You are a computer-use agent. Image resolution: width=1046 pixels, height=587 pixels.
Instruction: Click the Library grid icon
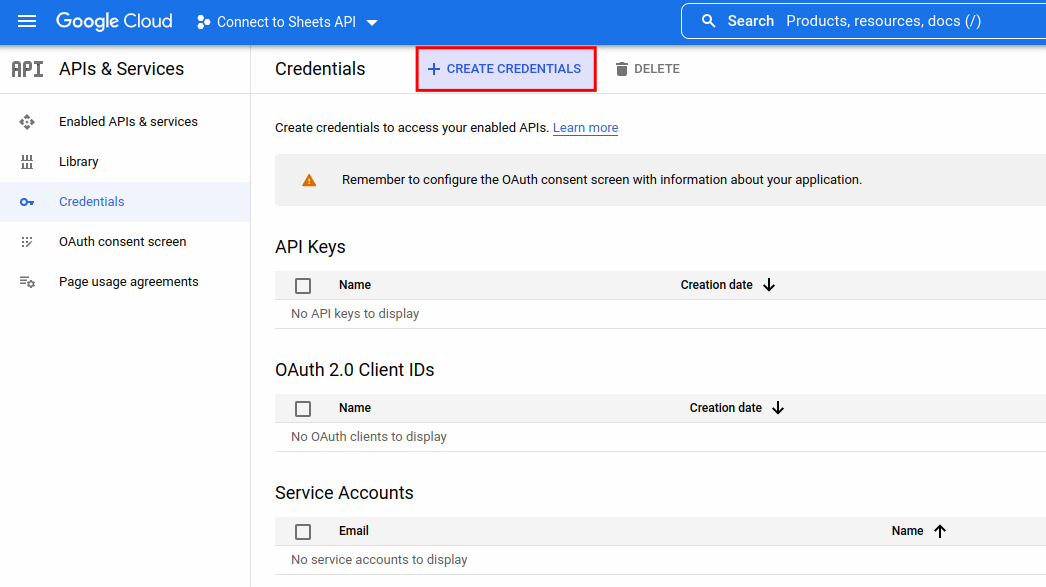click(27, 162)
